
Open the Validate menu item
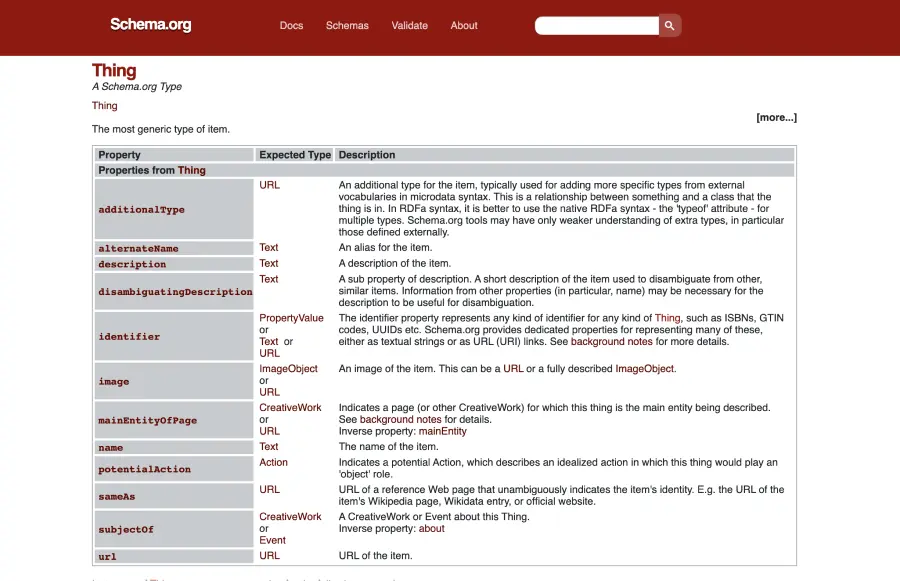click(x=409, y=25)
